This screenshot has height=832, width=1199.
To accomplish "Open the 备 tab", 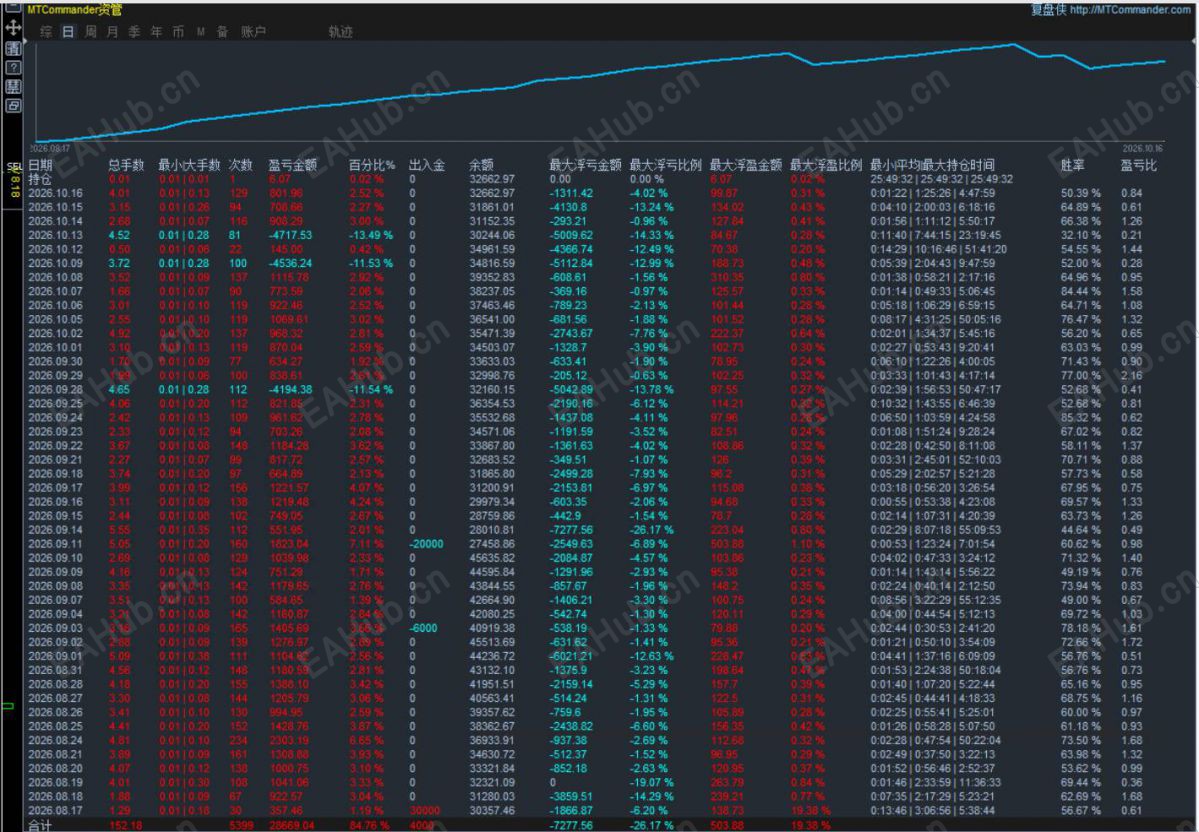I will pos(223,31).
